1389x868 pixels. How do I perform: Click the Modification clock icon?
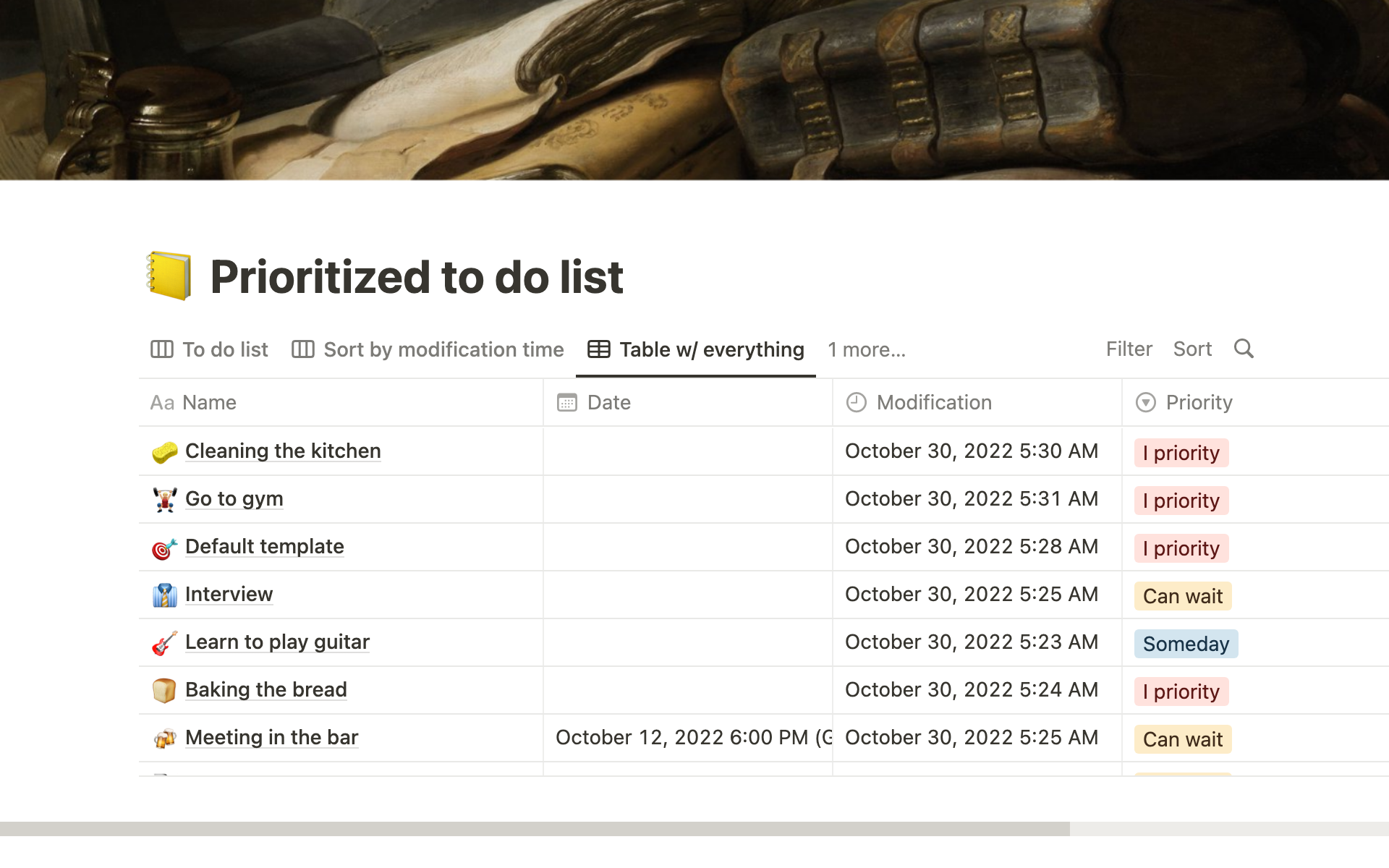click(x=857, y=401)
